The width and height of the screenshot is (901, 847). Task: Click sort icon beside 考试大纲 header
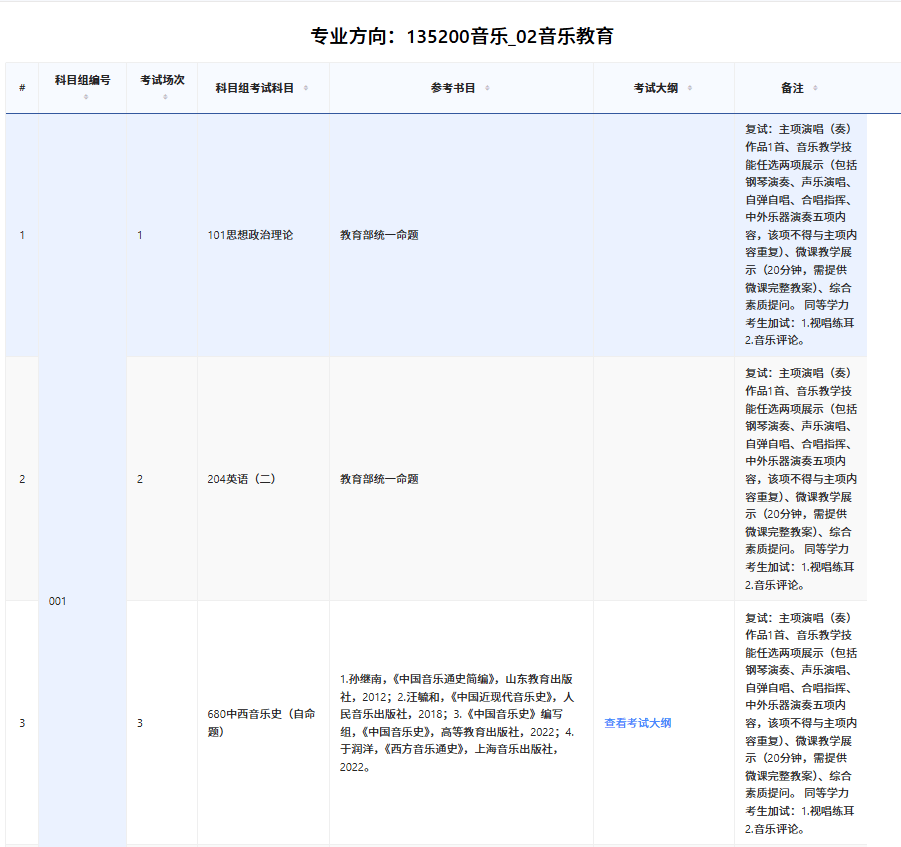point(689,88)
